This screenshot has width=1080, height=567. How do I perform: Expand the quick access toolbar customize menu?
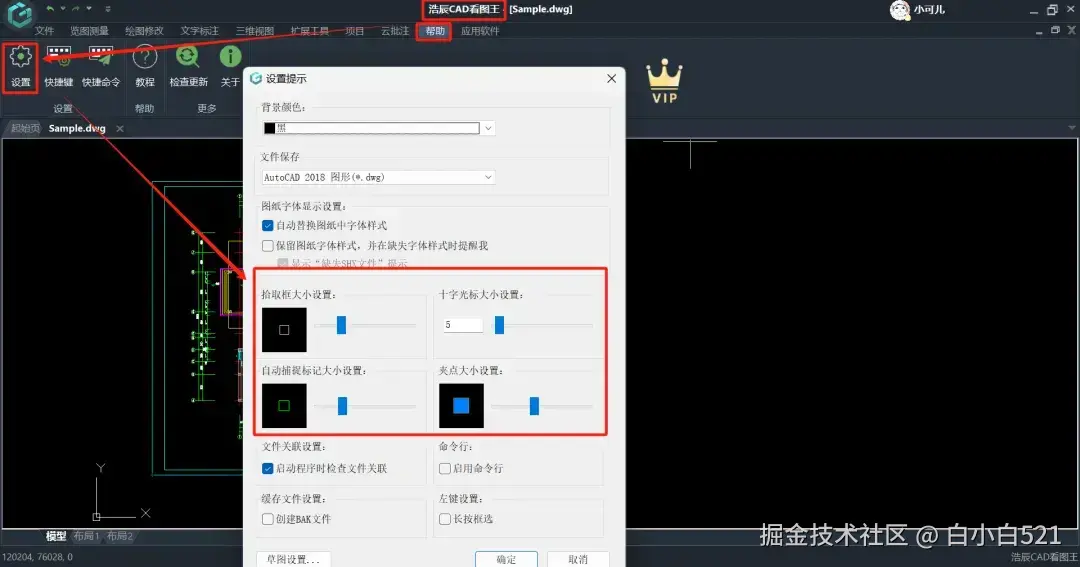(x=107, y=9)
